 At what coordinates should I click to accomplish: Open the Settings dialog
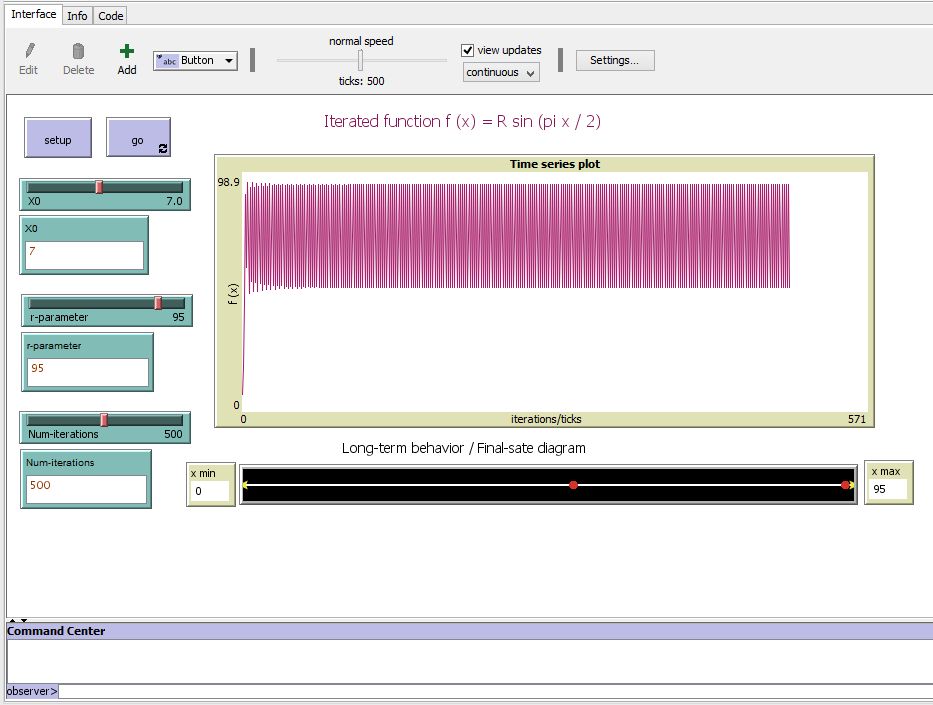(614, 60)
